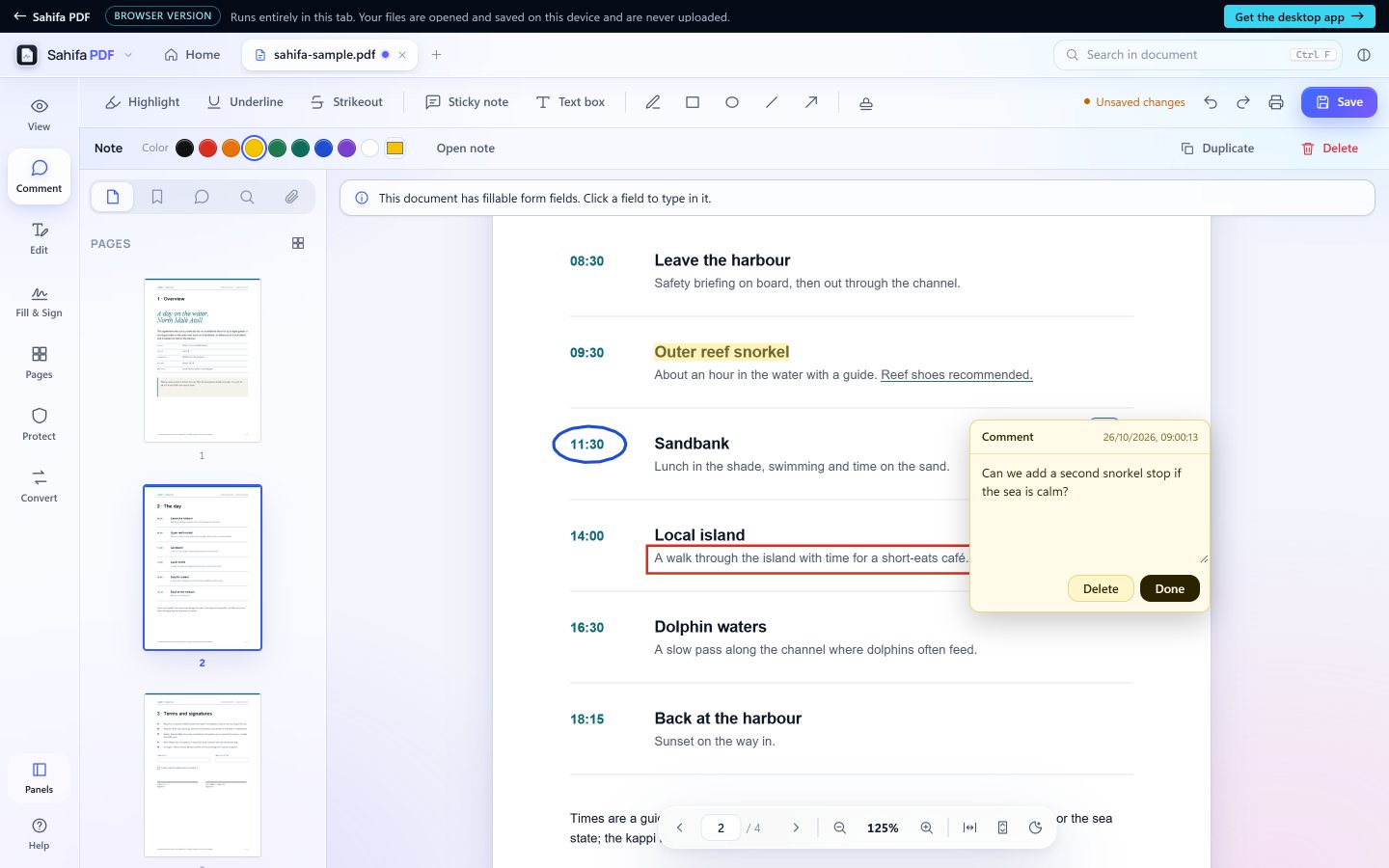Pick the Text box tool

coord(570,102)
